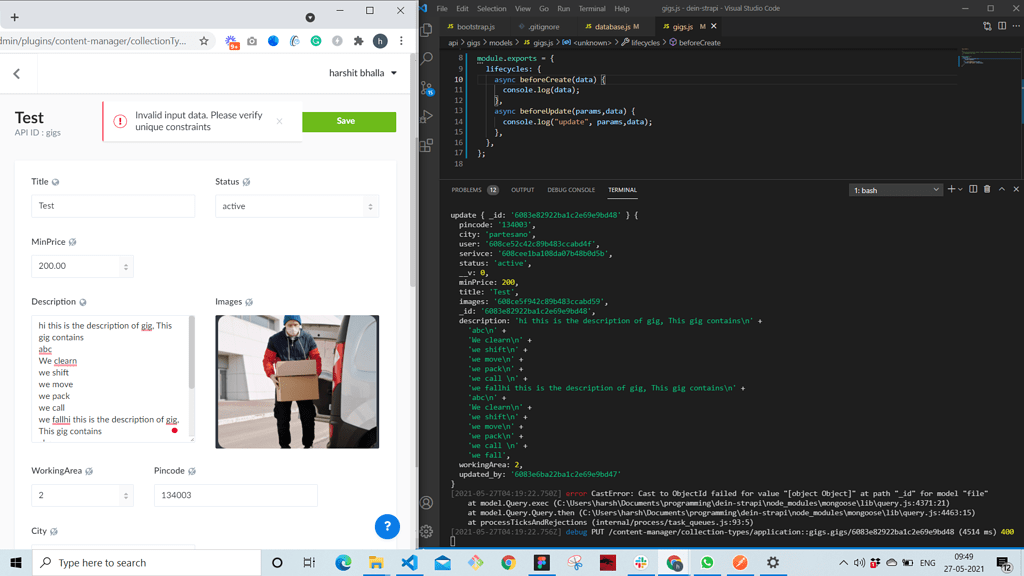Viewport: 1024px width, 576px height.
Task: Close the terminal panel
Action: (1016, 189)
